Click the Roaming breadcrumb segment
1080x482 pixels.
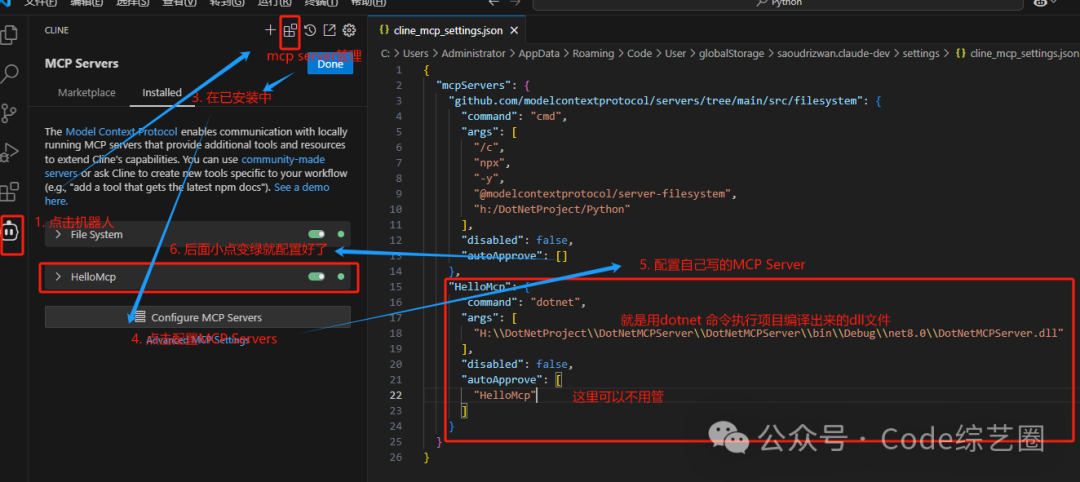[x=593, y=53]
